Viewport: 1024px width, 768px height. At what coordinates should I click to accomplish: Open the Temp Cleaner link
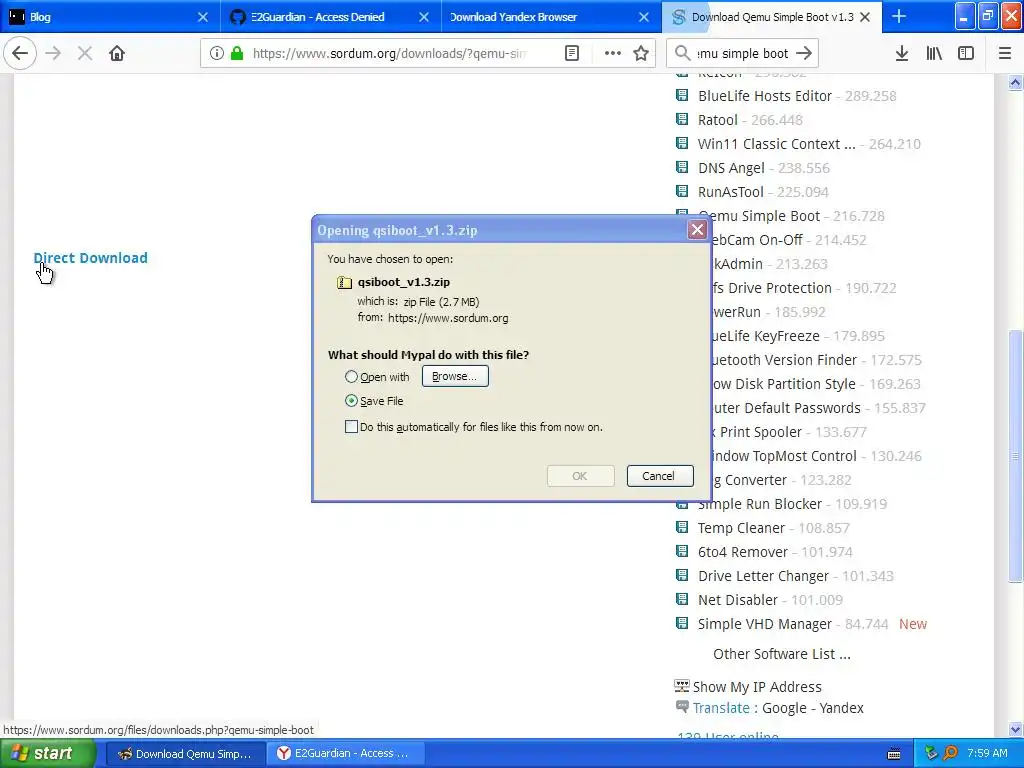[x=741, y=528]
